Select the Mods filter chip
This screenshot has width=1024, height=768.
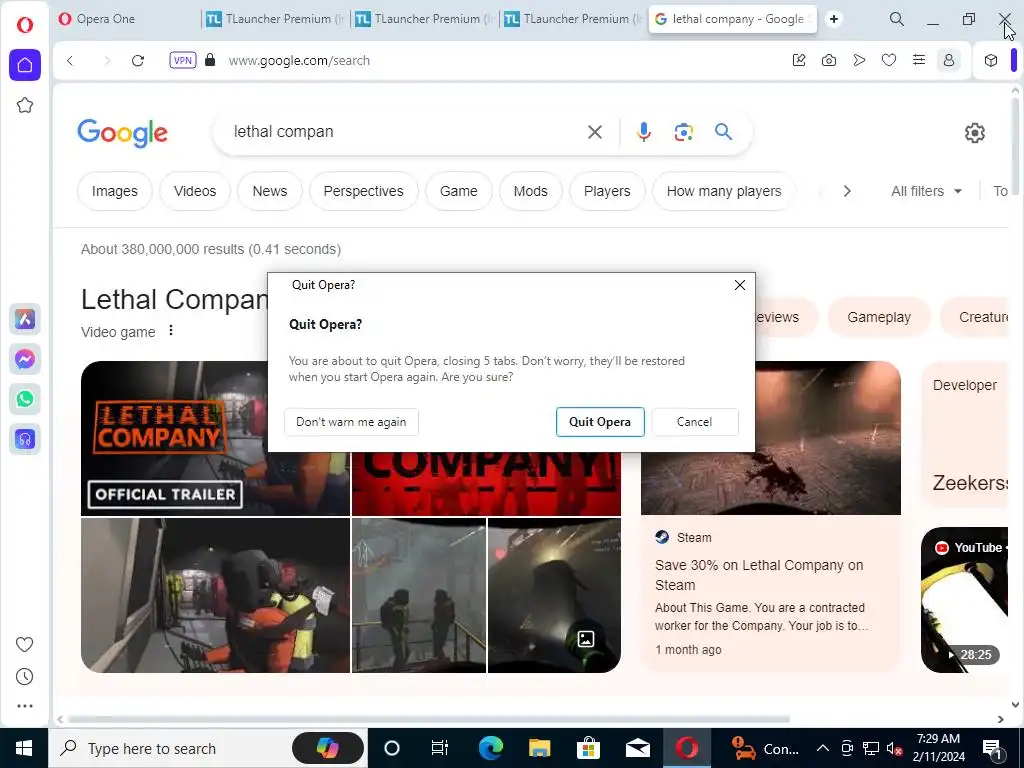pyautogui.click(x=530, y=191)
